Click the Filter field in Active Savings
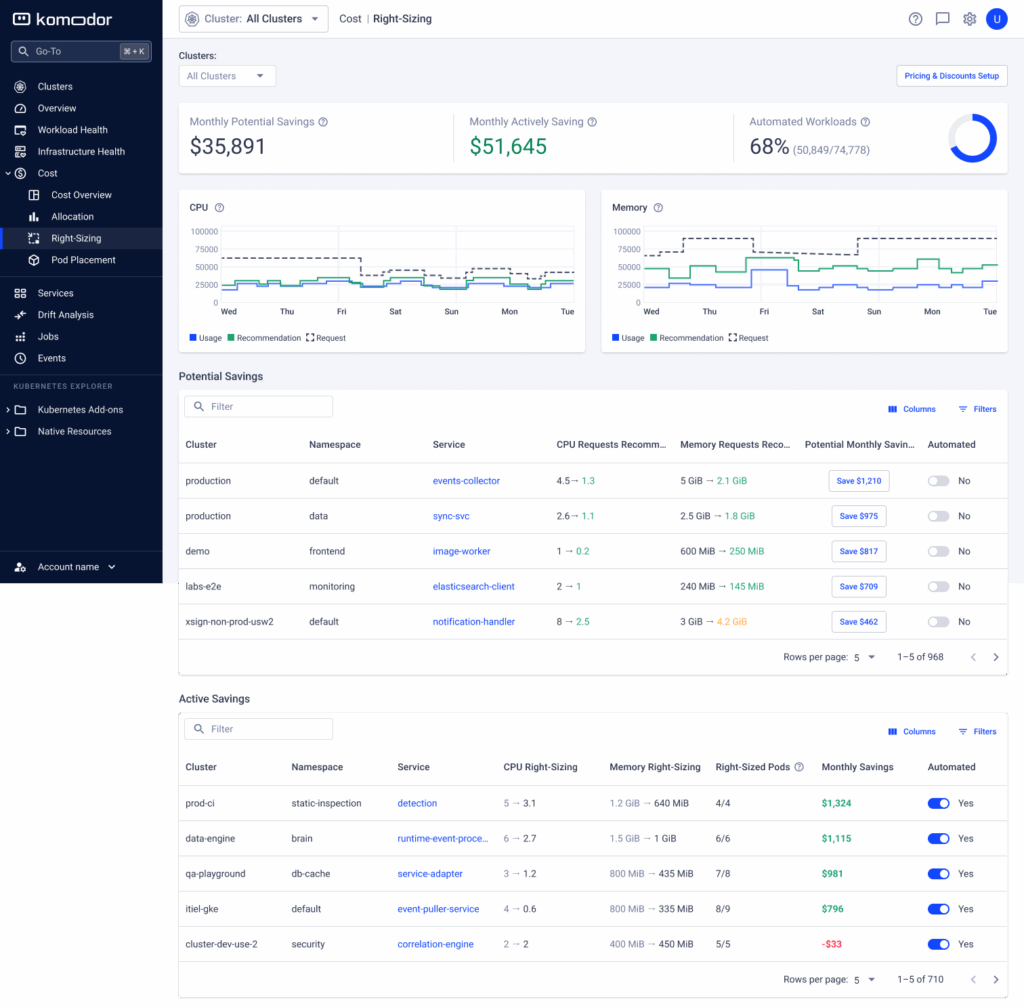 tap(259, 729)
